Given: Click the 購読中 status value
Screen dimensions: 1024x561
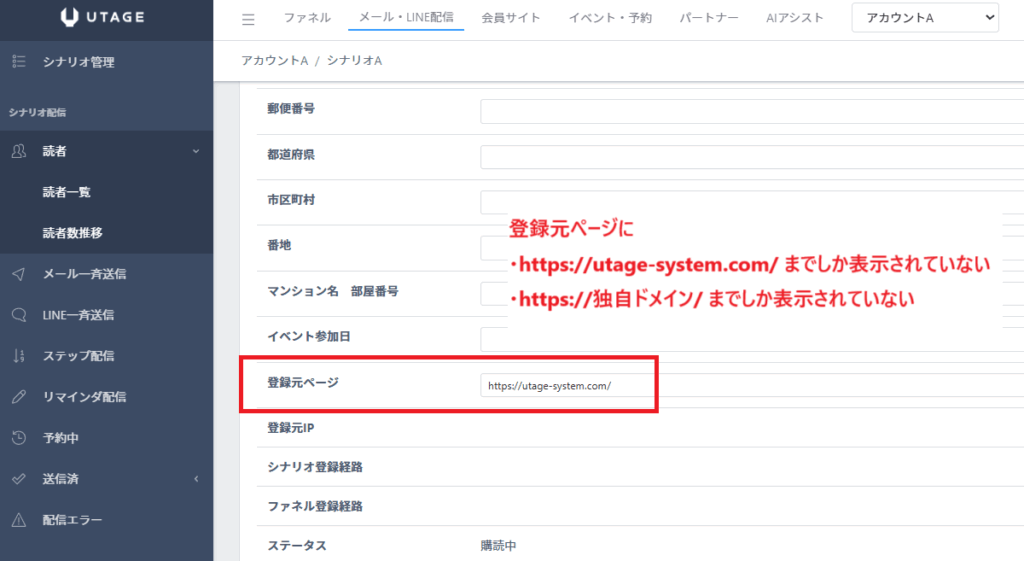Looking at the screenshot, I should tap(498, 545).
